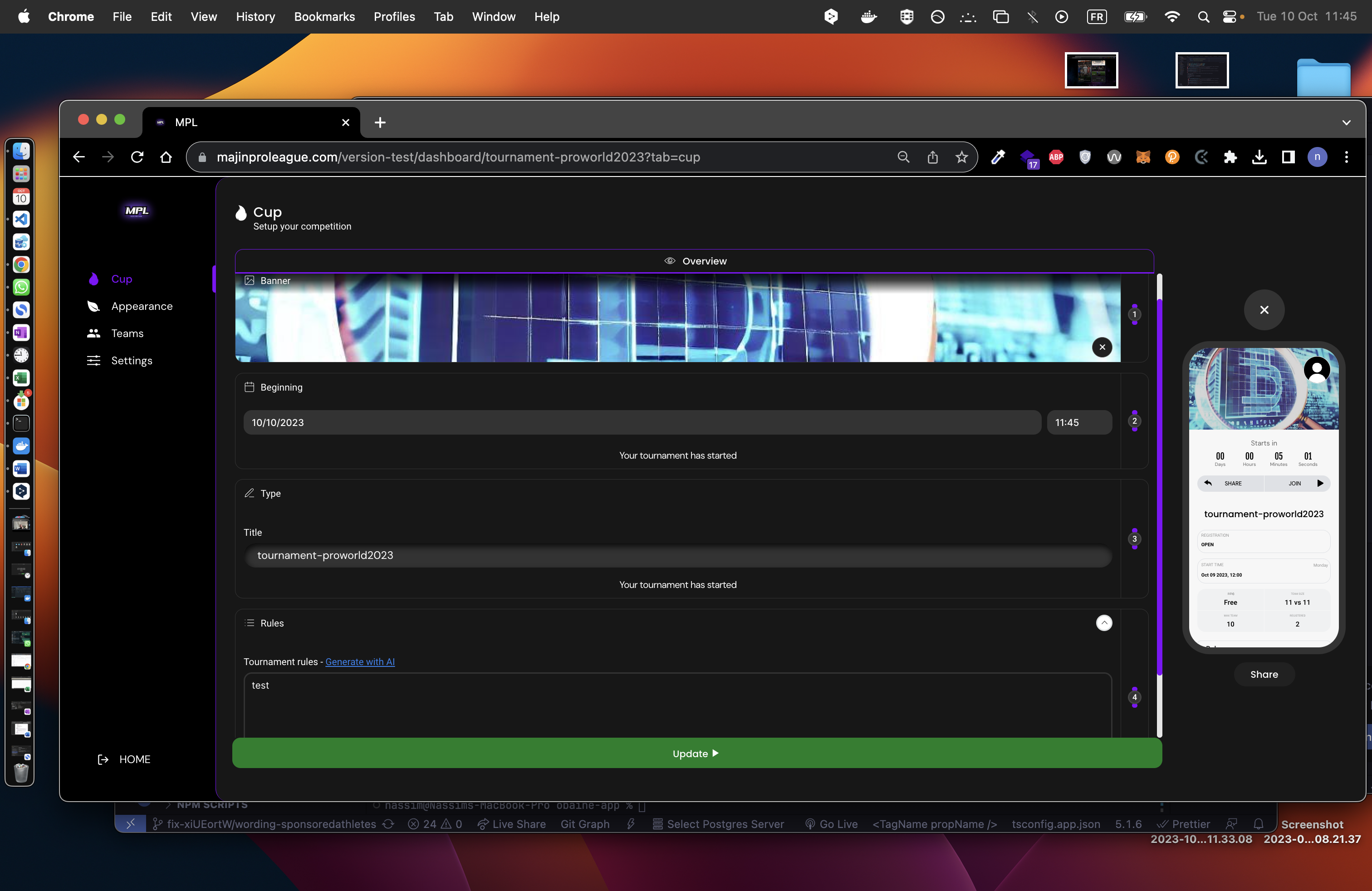This screenshot has height=891, width=1372.
Task: Open the MetaMask fox extension
Action: 1142,157
